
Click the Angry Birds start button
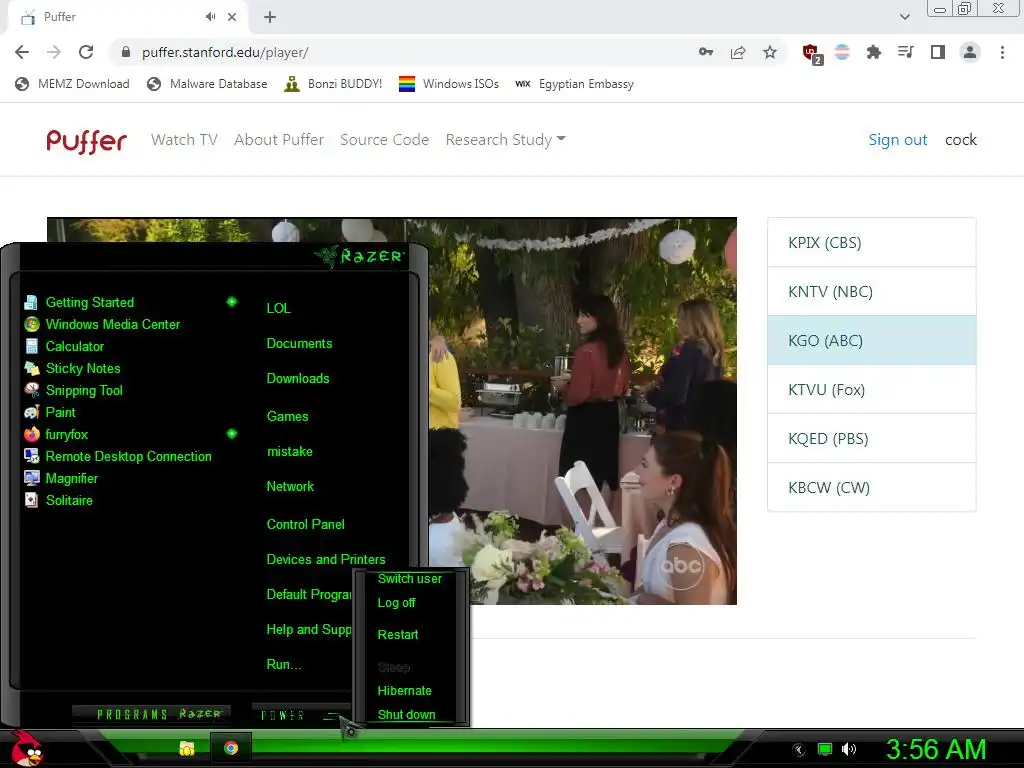coord(26,748)
